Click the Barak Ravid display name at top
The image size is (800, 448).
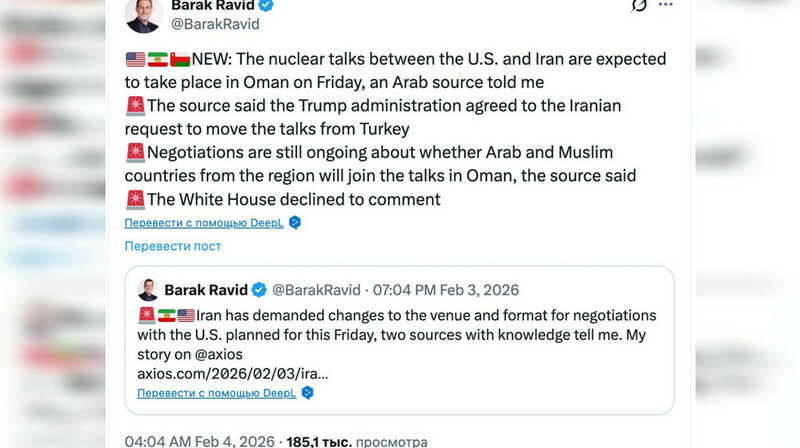[x=213, y=5]
